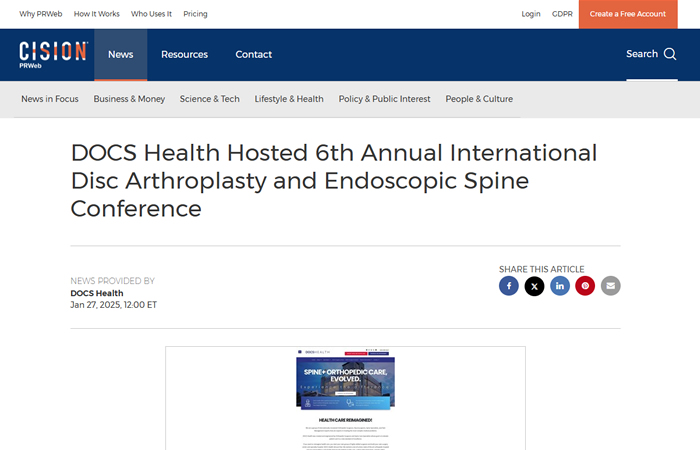This screenshot has height=450, width=700.
Task: Click the article headline text
Action: (x=334, y=181)
